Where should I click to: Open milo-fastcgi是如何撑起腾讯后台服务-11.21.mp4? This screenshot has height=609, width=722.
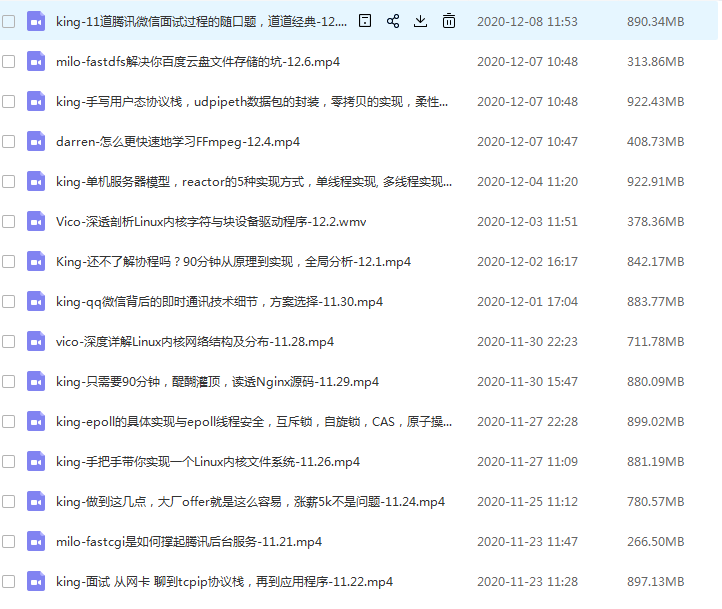pyautogui.click(x=189, y=542)
